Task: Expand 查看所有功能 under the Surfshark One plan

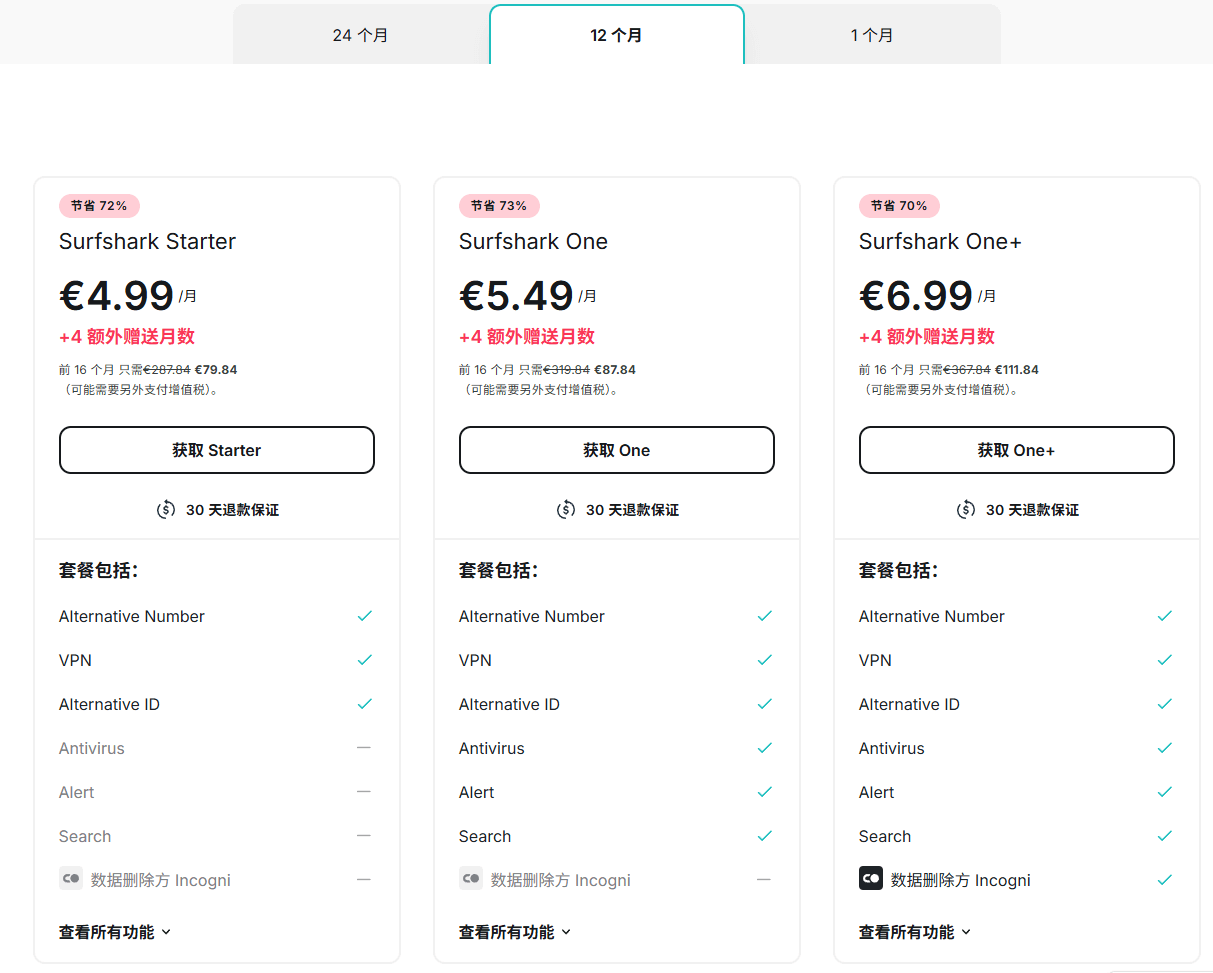Action: coord(515,932)
